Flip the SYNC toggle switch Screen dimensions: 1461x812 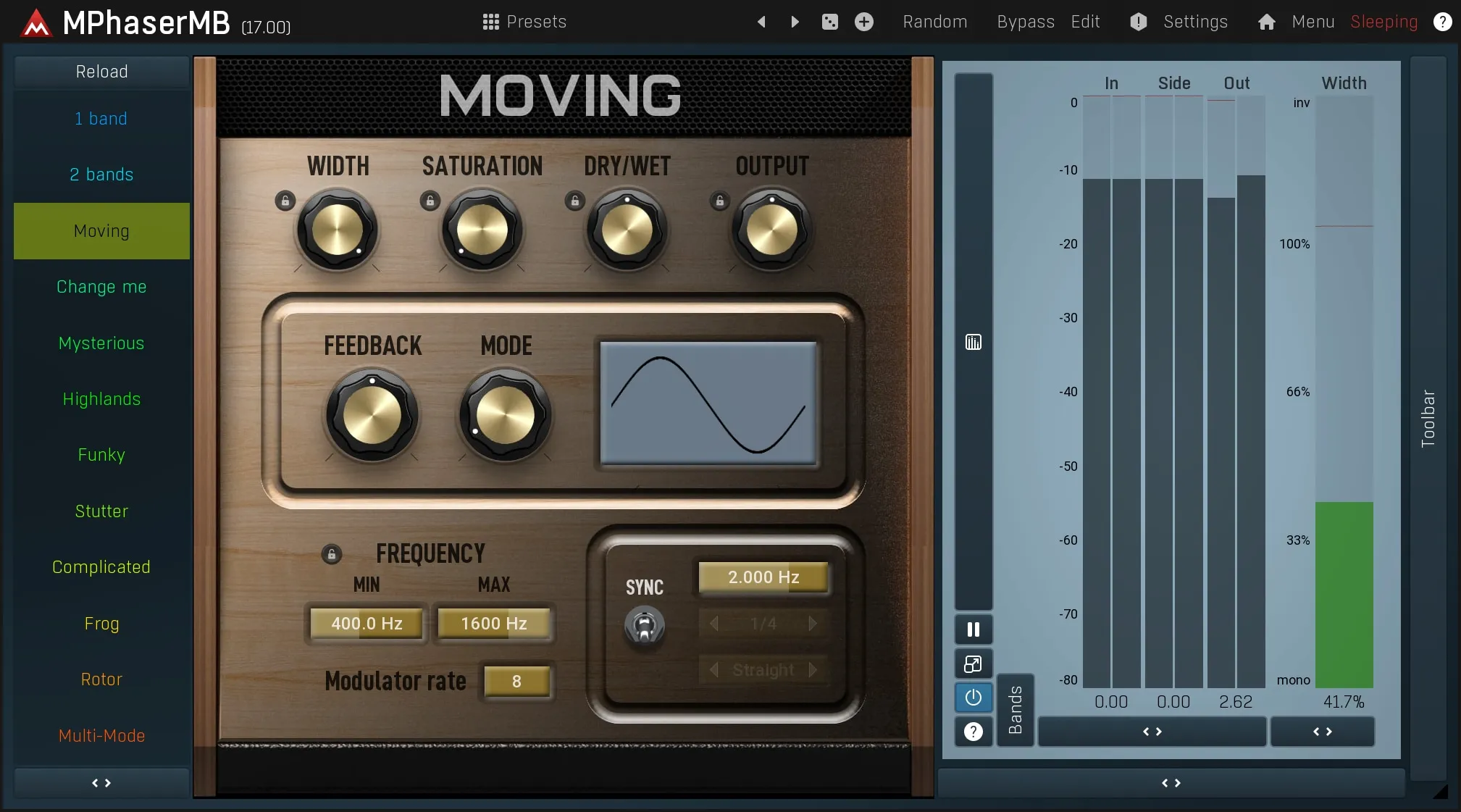point(644,626)
